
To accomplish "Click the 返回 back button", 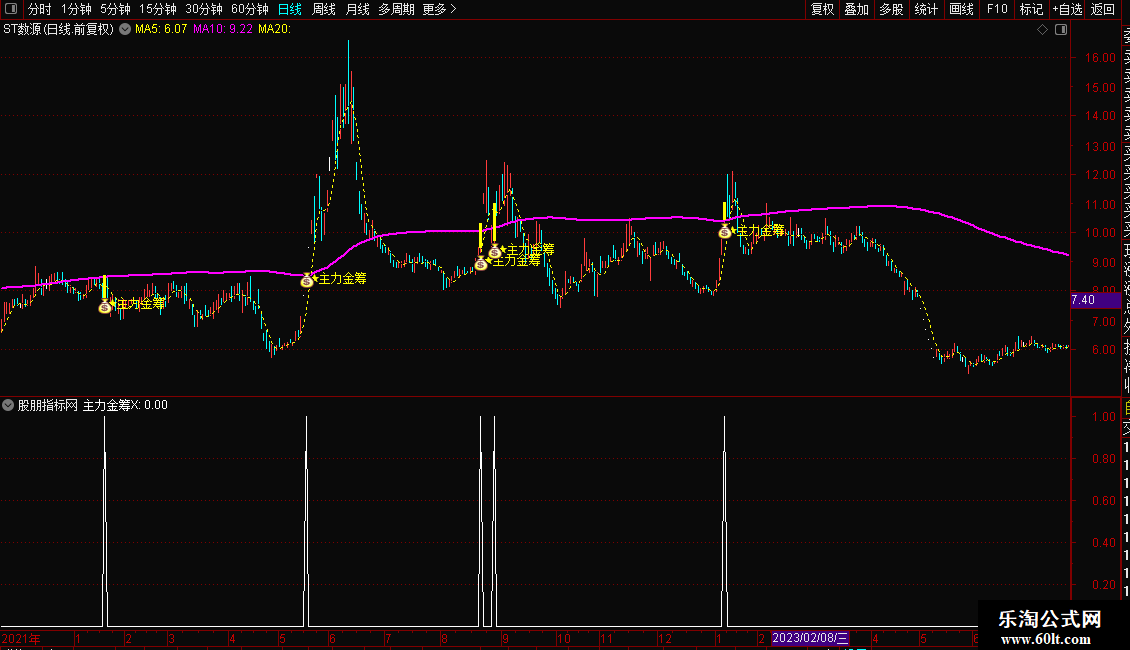I will tap(1103, 9).
